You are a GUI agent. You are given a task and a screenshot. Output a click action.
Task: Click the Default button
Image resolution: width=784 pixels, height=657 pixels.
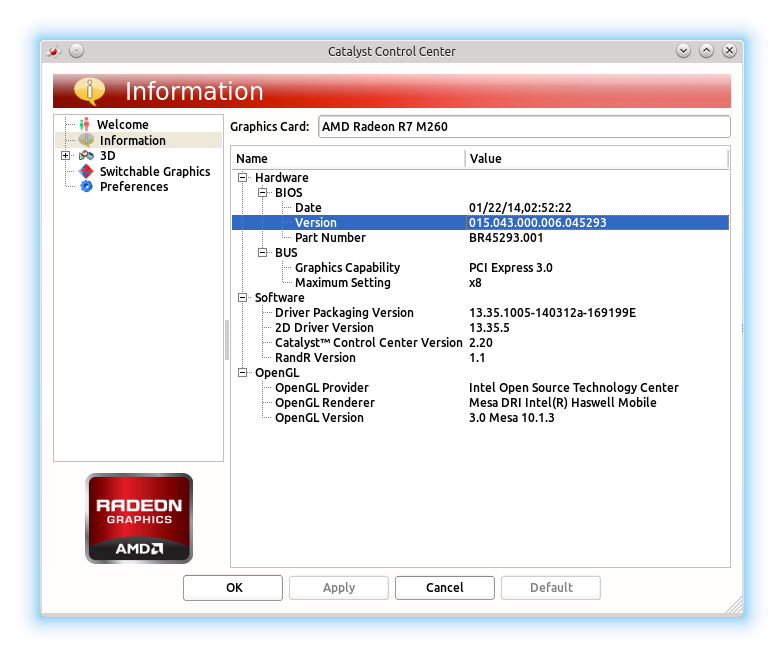click(551, 588)
